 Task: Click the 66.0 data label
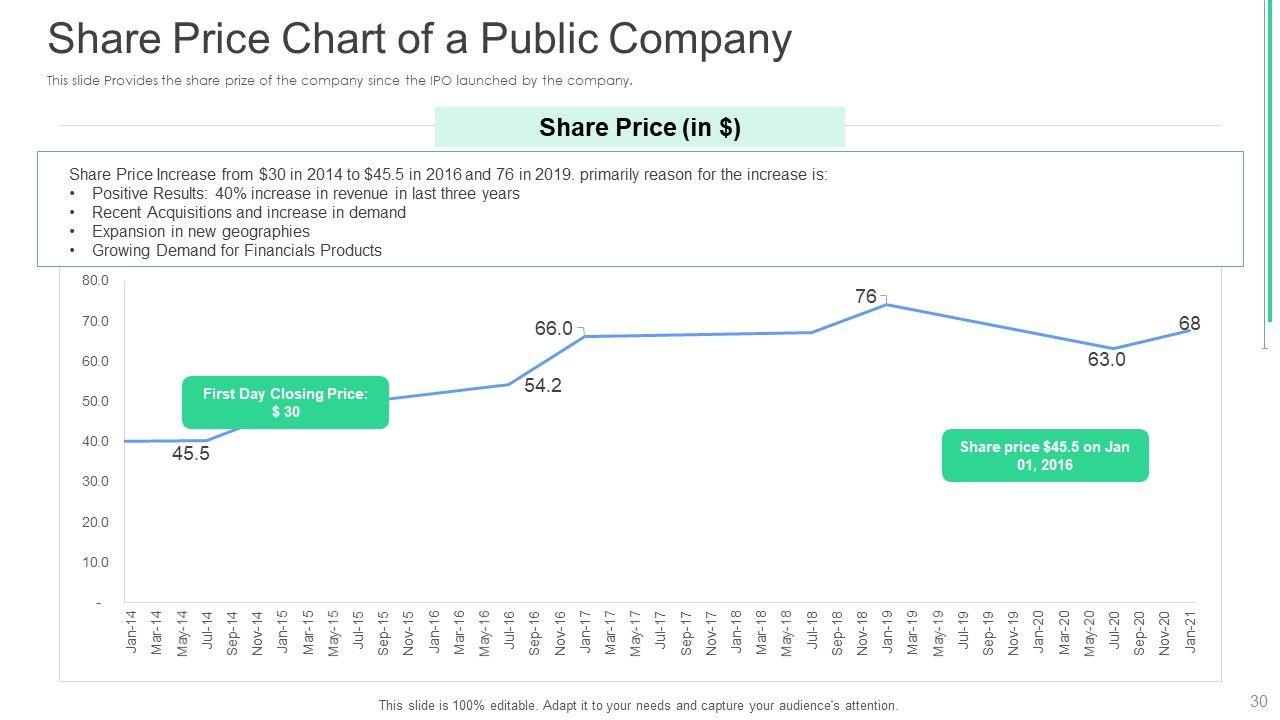[553, 329]
